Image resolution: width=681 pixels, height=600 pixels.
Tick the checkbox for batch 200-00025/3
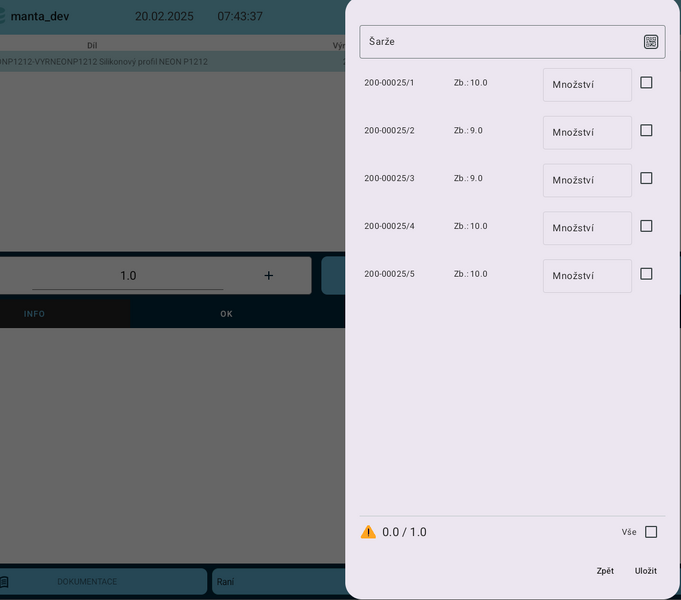point(646,178)
